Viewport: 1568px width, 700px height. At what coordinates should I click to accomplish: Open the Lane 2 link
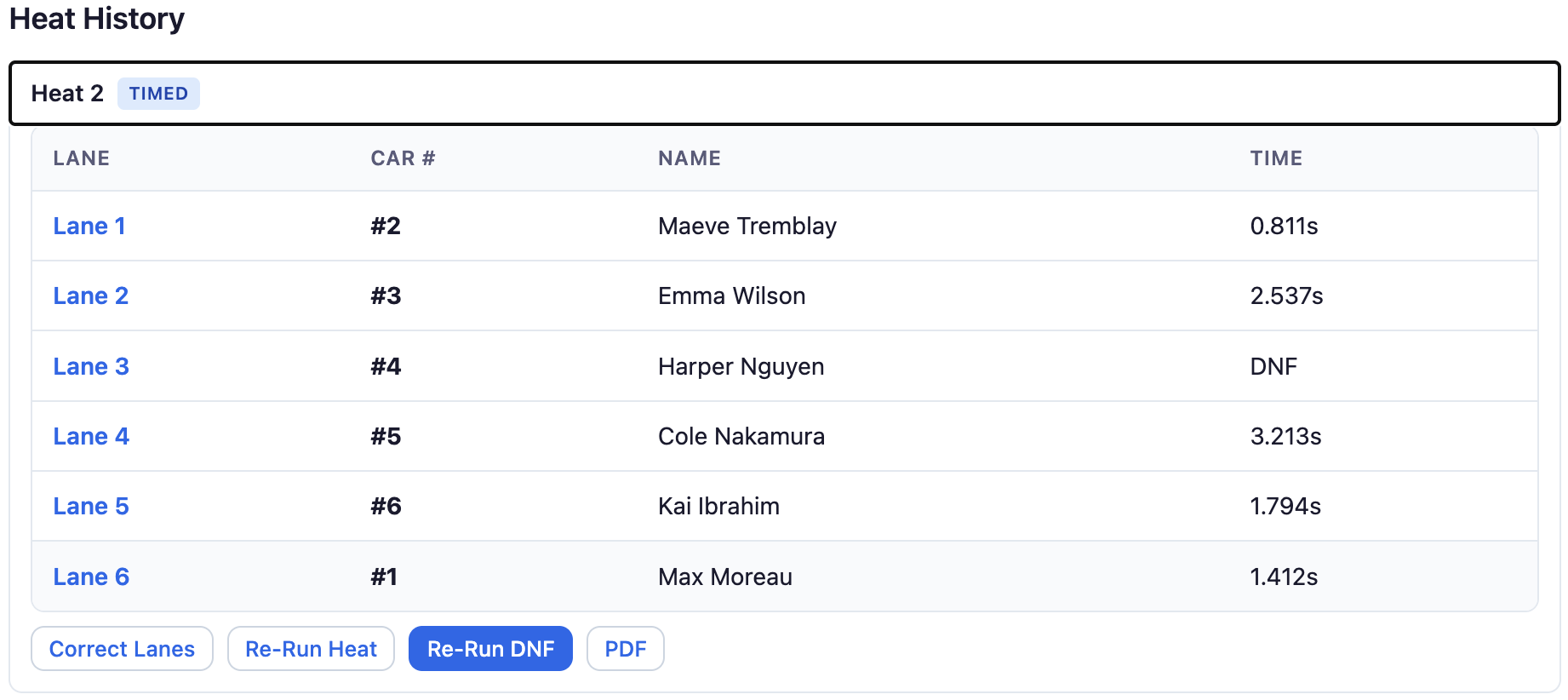pos(91,296)
